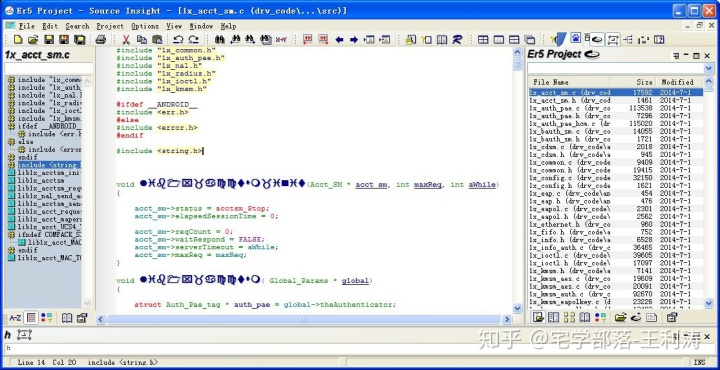Viewport: 720px width, 370px height.
Task: Click the symbol window search field
Action: [48, 68]
